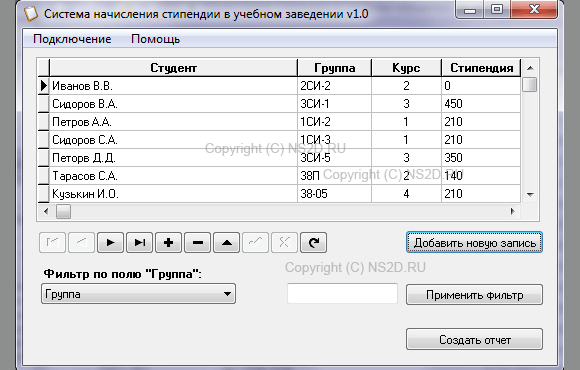580x370 pixels.
Task: Click the vertical scrollbar thumb
Action: pos(530,84)
